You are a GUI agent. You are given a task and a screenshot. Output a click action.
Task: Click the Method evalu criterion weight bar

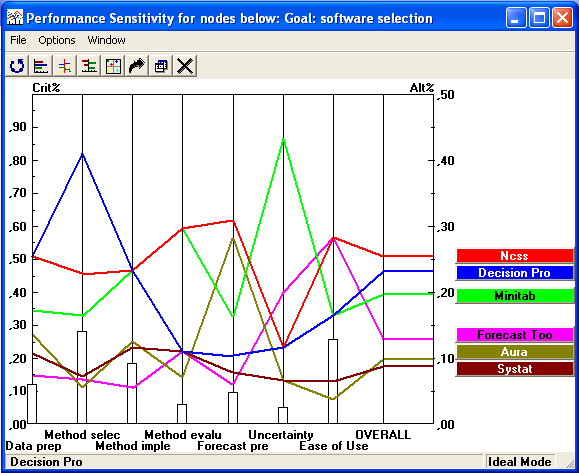pos(182,414)
